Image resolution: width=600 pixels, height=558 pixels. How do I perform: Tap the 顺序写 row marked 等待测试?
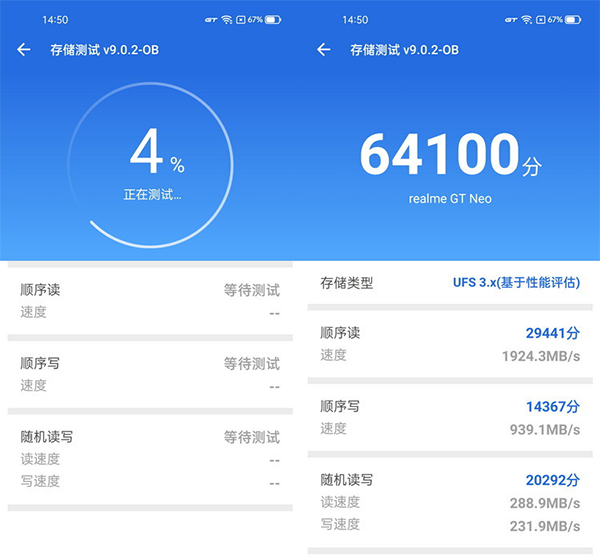(x=150, y=374)
